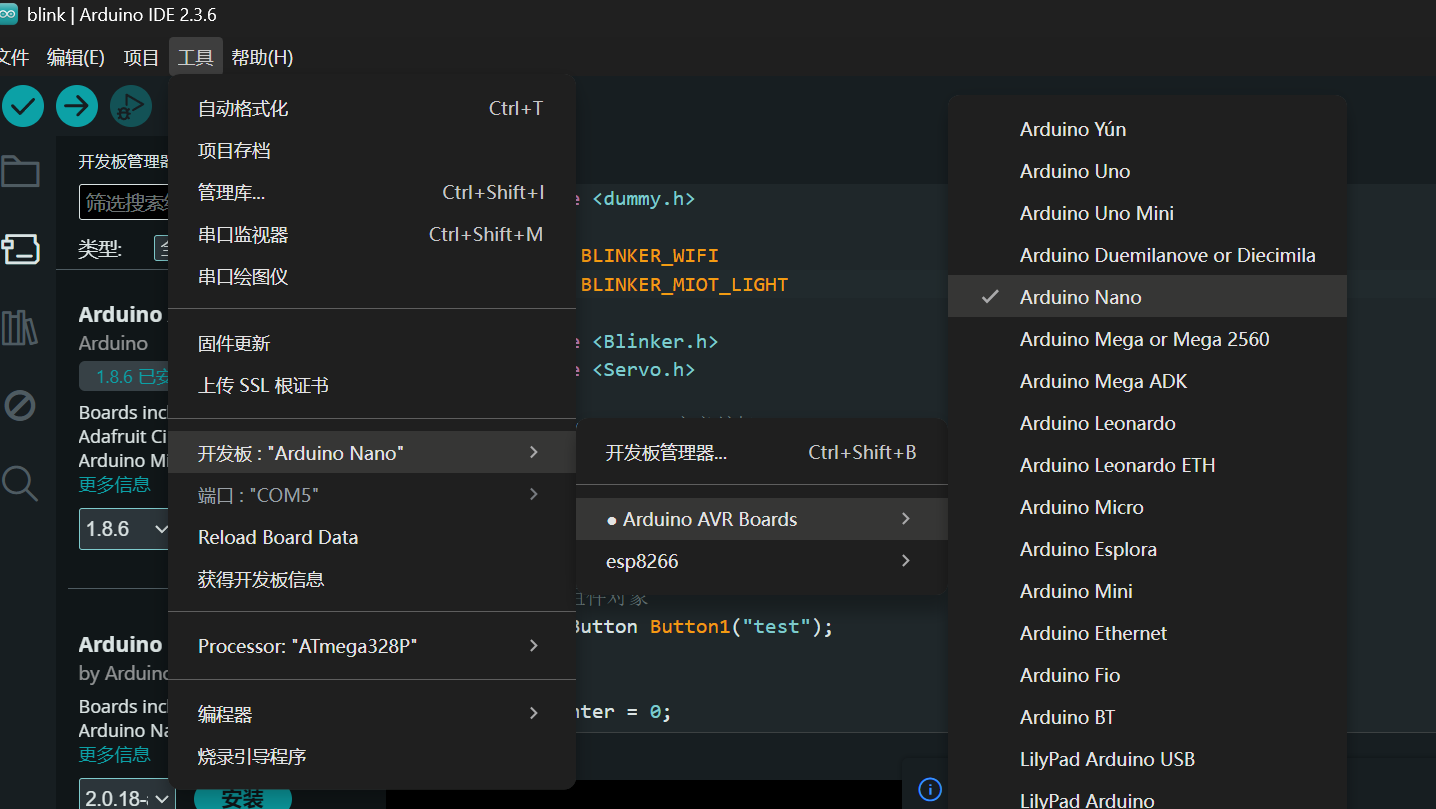Expand the Arduino AVR Boards submenu
The image size is (1436, 809).
click(x=761, y=519)
